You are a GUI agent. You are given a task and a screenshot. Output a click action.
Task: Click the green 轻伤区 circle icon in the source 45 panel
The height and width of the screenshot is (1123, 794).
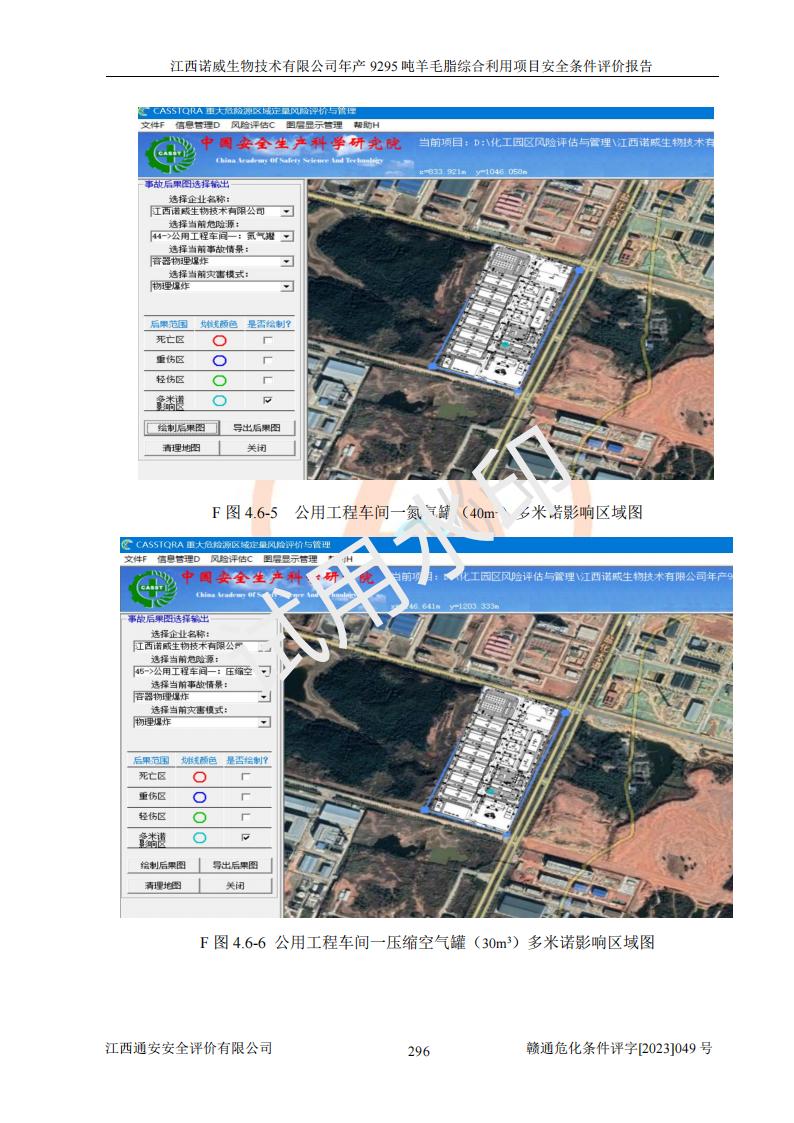point(200,817)
